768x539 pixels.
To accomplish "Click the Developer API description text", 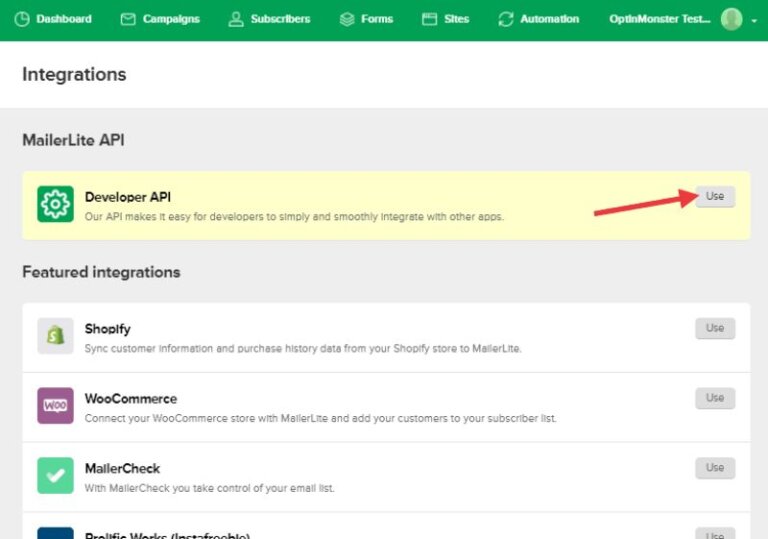I will pyautogui.click(x=294, y=217).
